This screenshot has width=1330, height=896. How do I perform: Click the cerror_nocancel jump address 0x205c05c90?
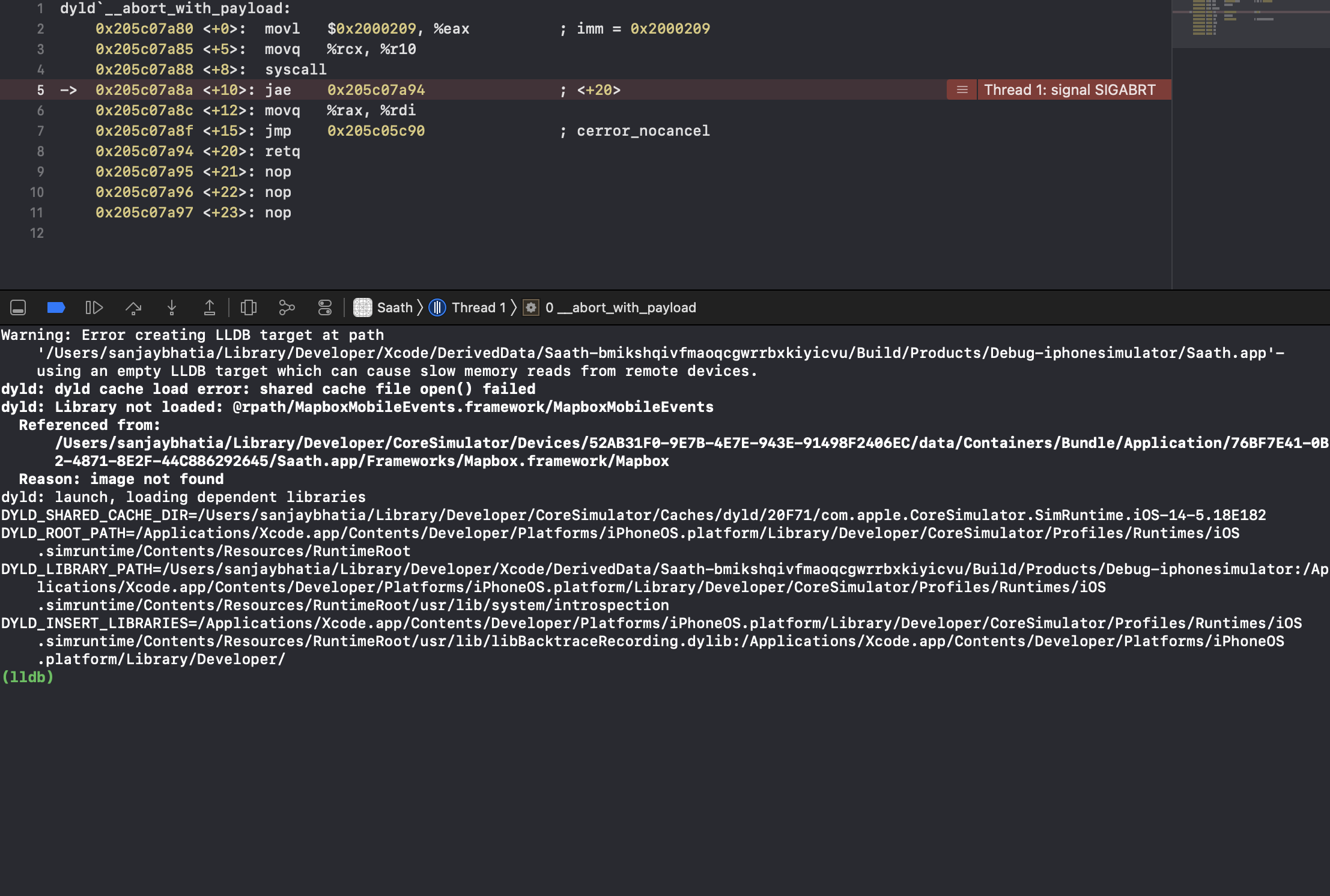click(x=377, y=130)
